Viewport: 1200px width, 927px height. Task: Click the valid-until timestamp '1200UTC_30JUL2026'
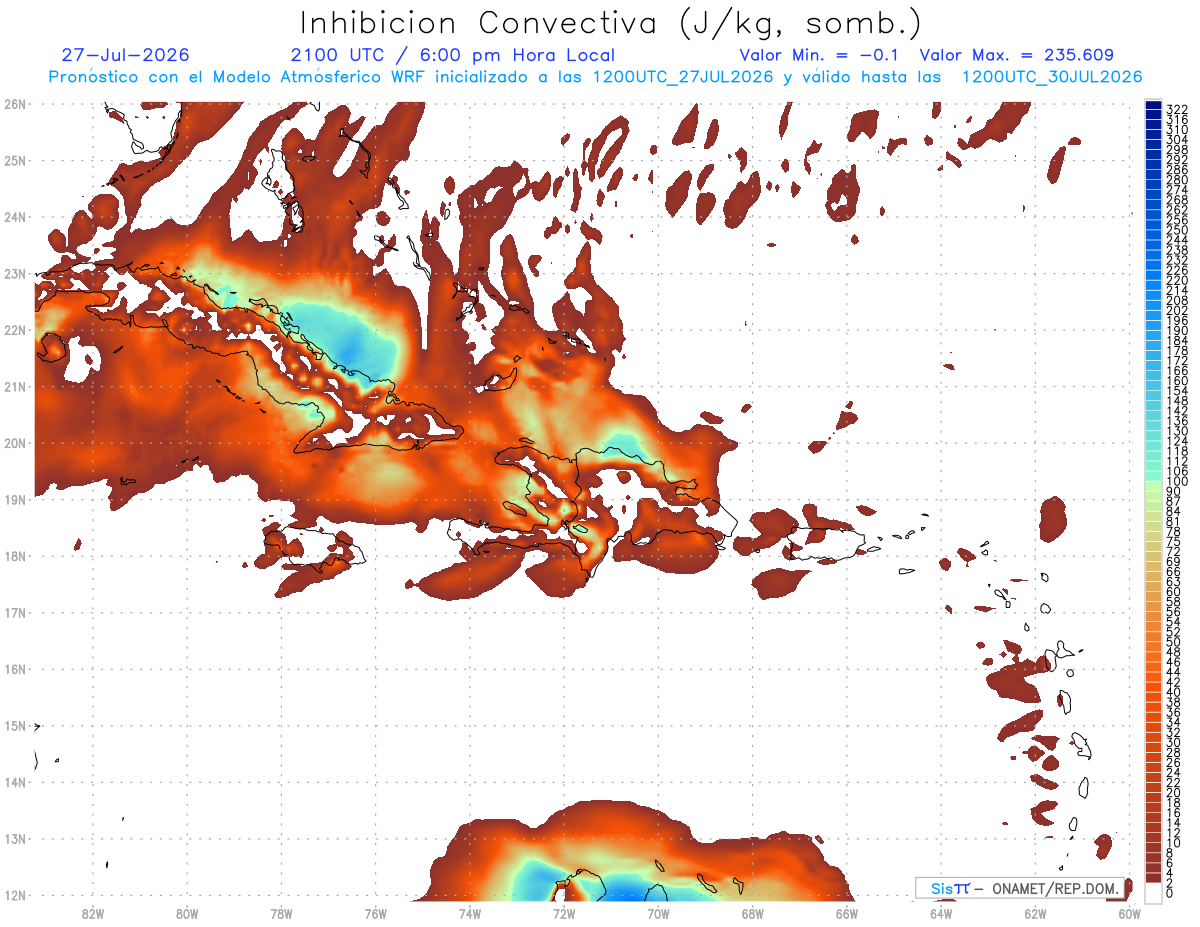point(1051,77)
